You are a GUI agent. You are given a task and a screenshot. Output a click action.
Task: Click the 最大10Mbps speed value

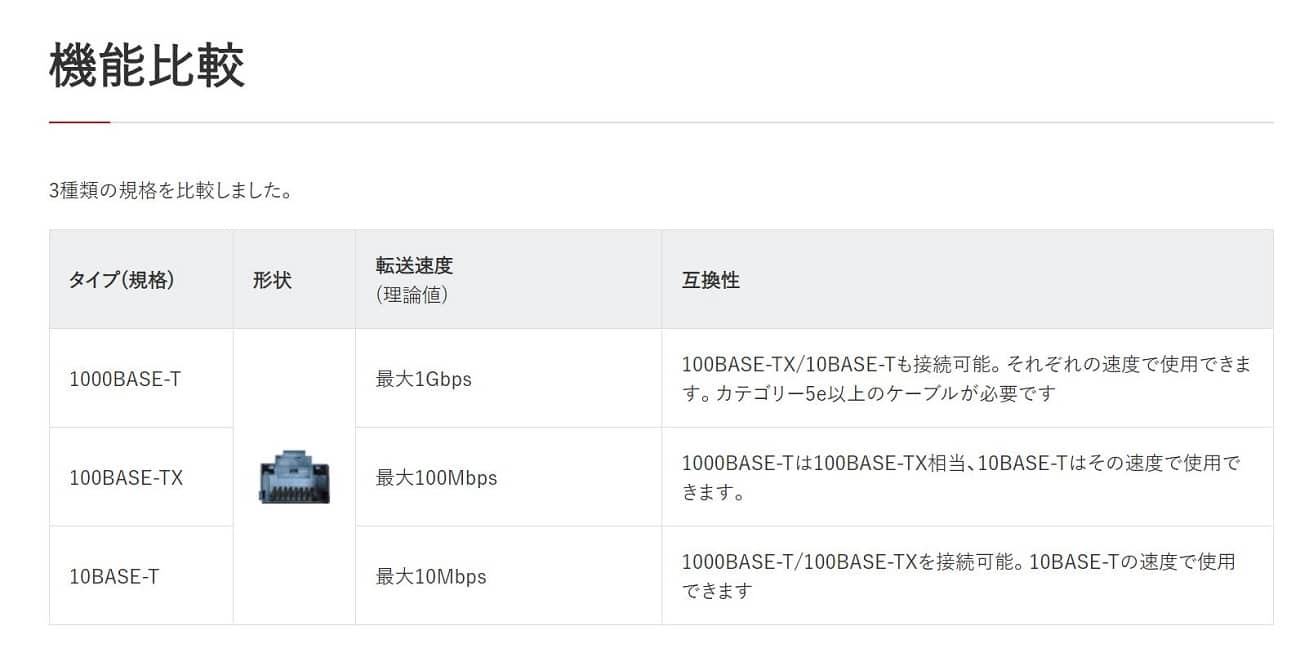tap(431, 577)
